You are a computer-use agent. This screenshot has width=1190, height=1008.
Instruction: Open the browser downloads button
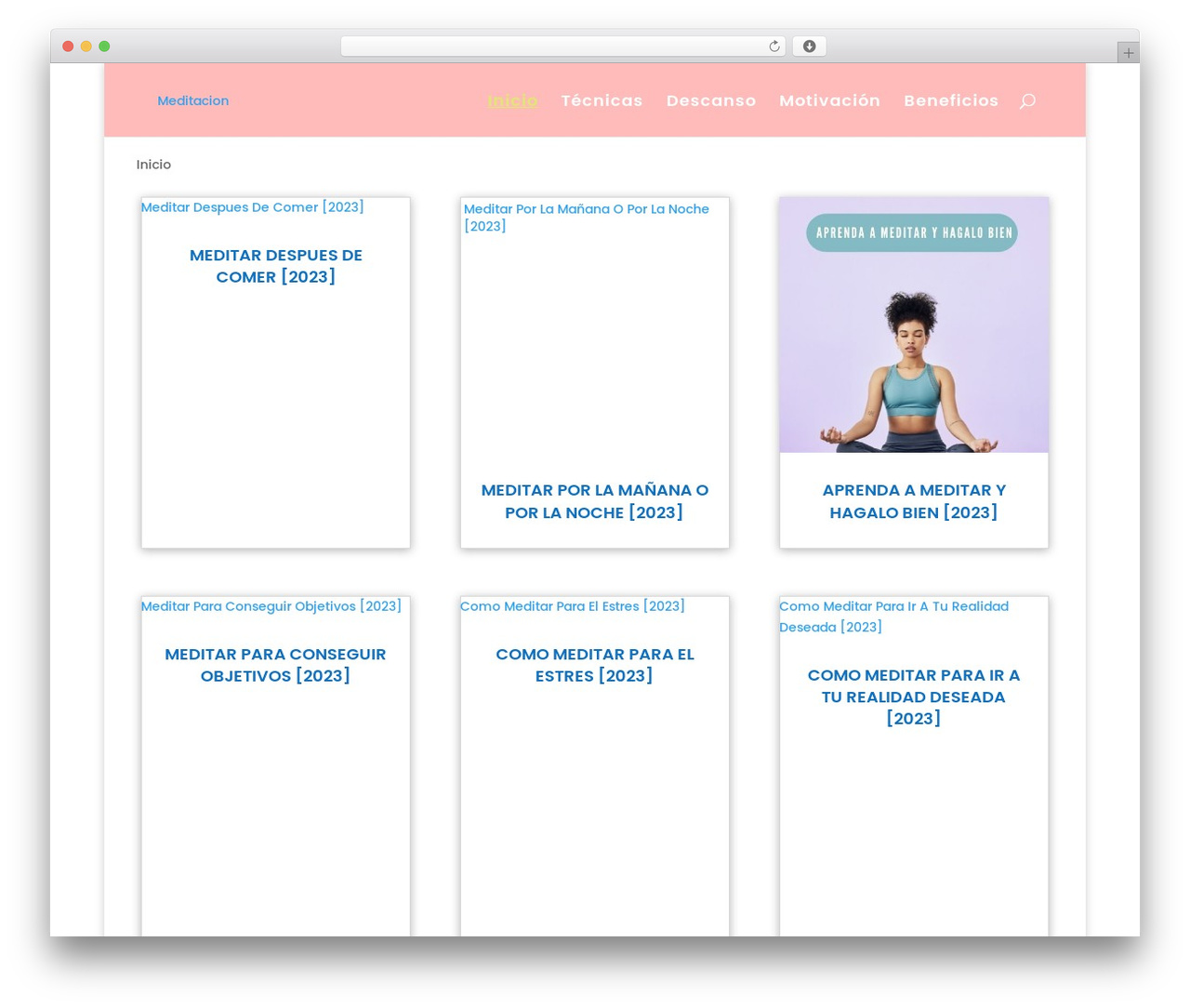point(809,46)
